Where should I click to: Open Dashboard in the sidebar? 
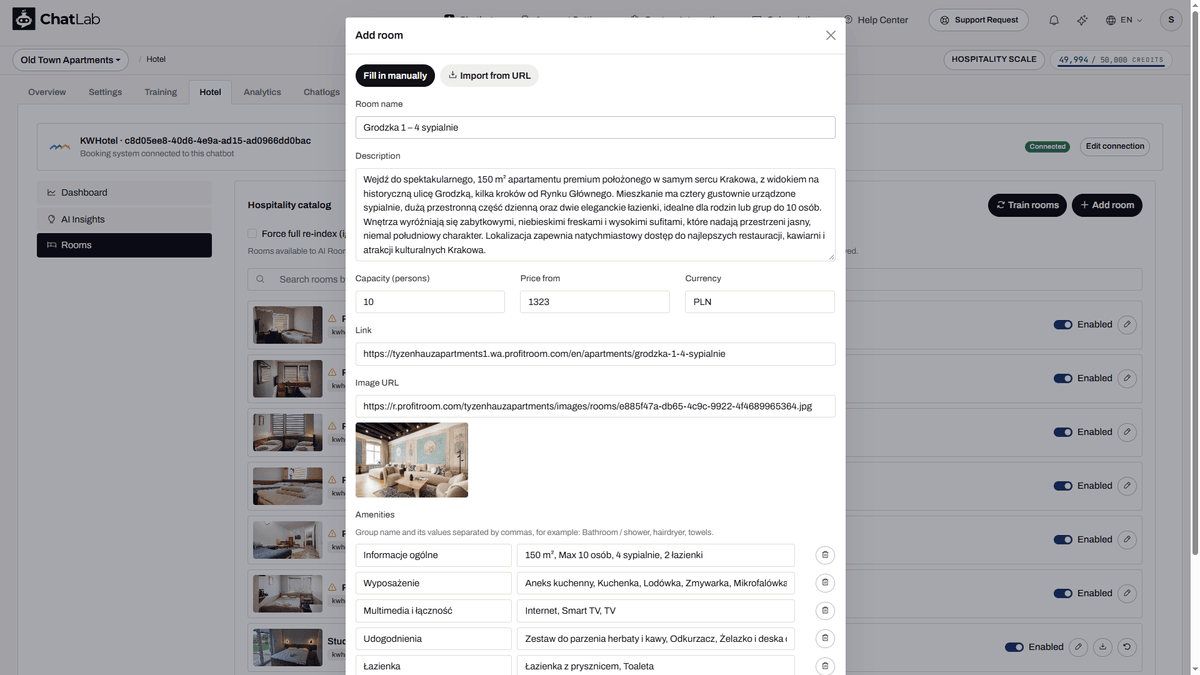[124, 192]
